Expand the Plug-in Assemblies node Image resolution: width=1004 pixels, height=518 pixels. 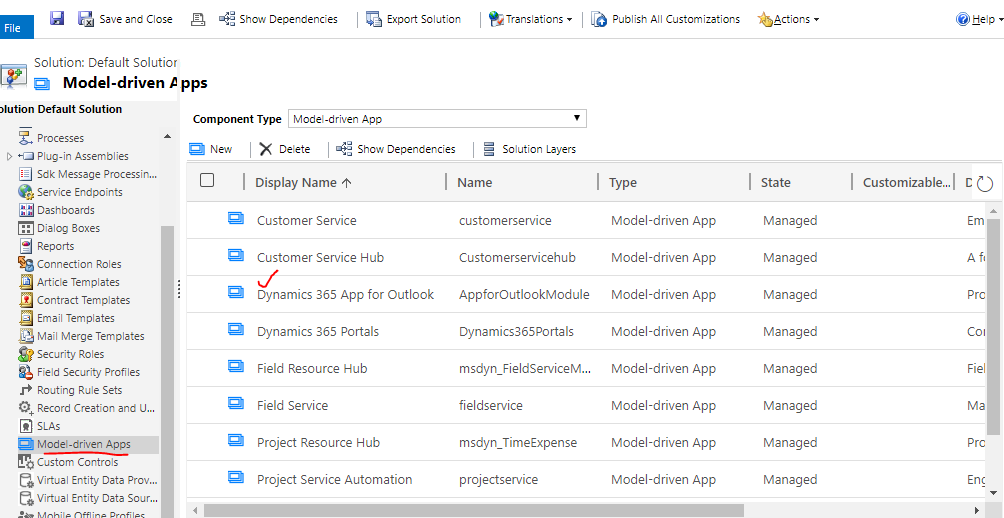point(9,156)
